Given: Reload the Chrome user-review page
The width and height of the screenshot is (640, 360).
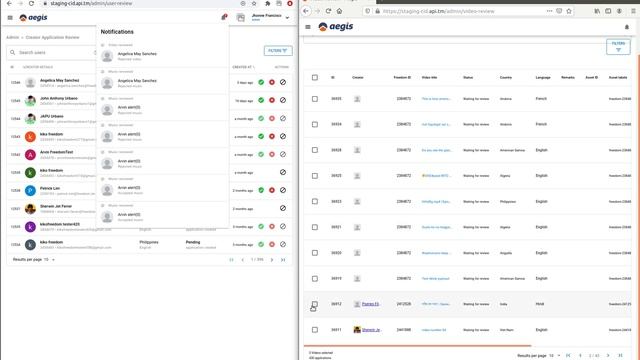Looking at the screenshot, I should pyautogui.click(x=31, y=3).
